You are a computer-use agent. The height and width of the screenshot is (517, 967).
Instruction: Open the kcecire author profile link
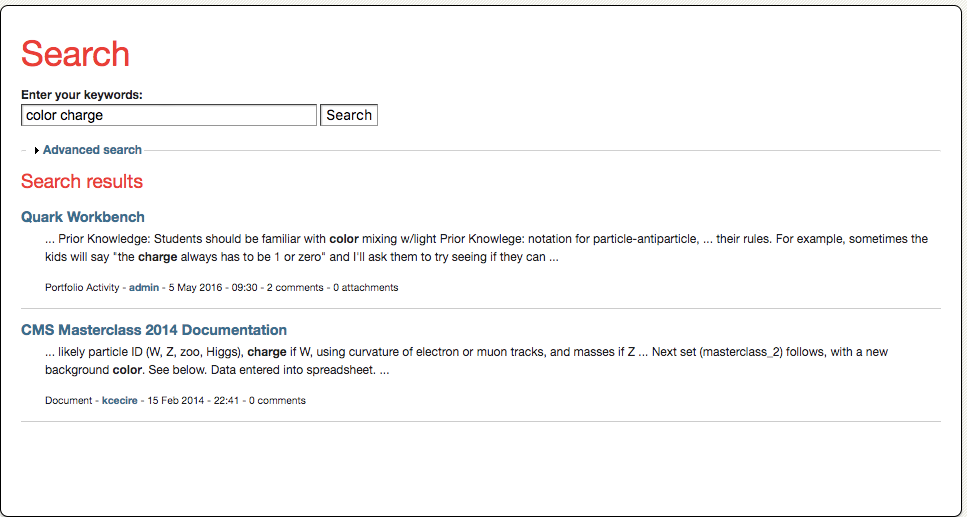pyautogui.click(x=120, y=400)
